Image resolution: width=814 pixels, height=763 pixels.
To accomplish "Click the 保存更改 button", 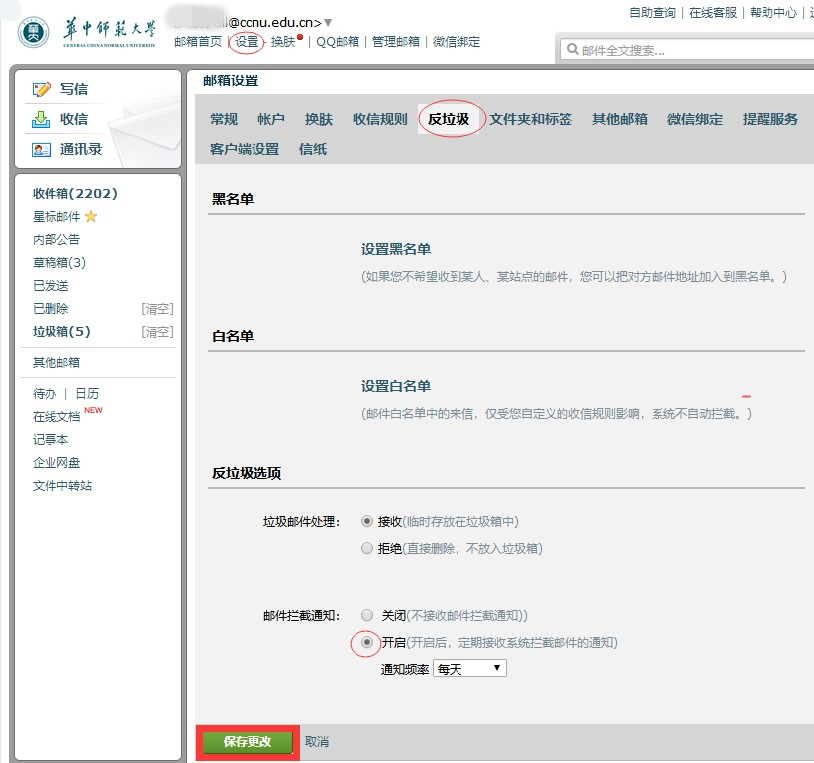I will coord(247,742).
